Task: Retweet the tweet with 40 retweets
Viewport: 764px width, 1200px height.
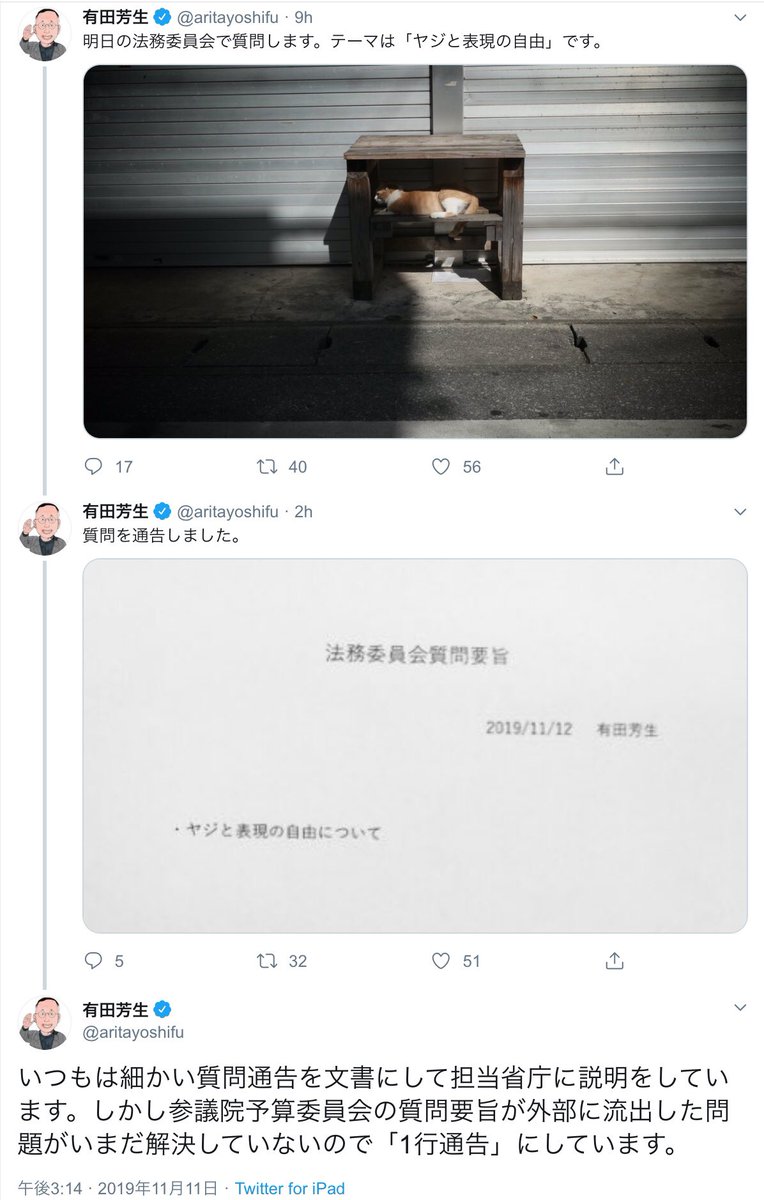Action: pyautogui.click(x=267, y=466)
